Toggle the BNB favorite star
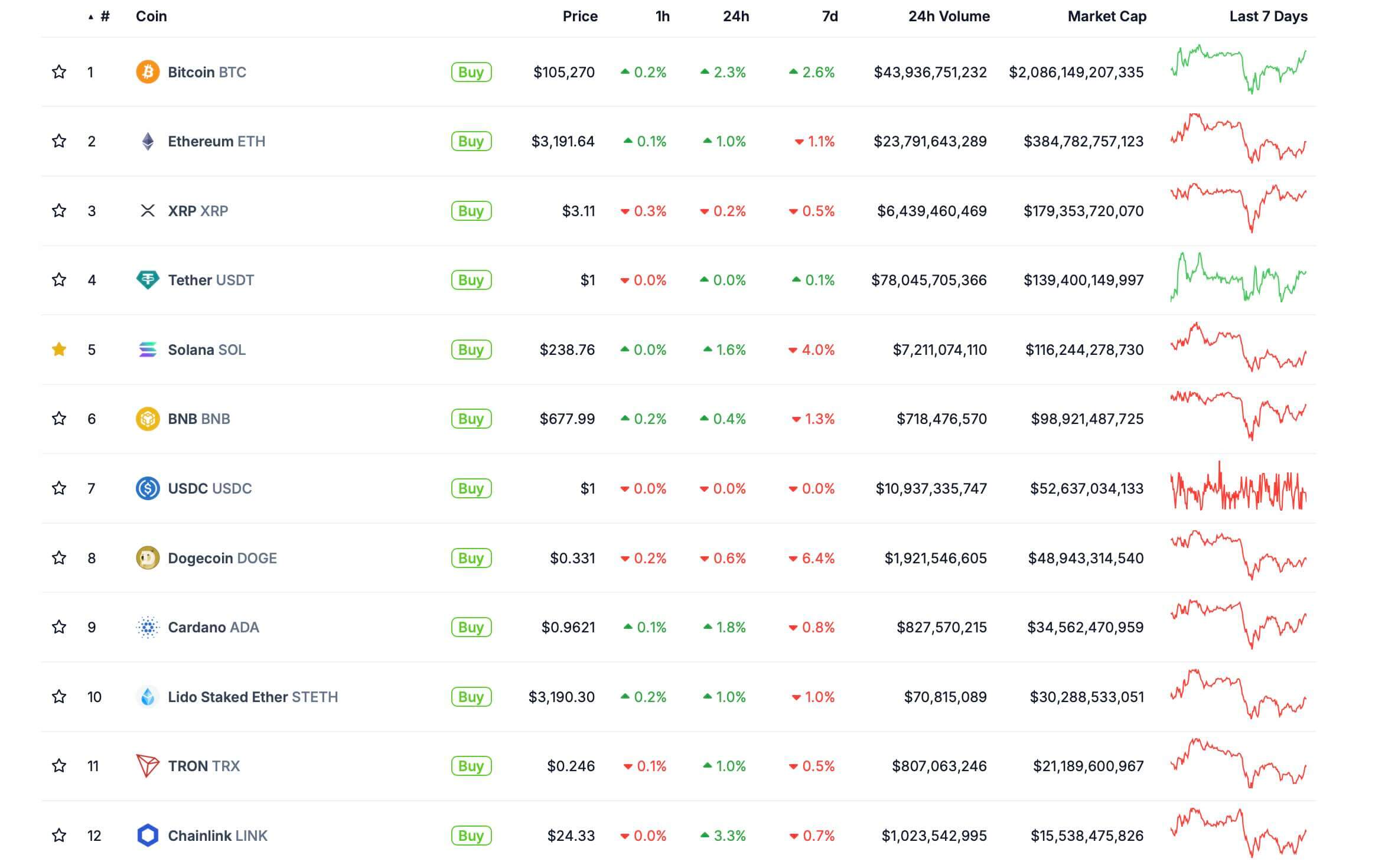Screen dimensions: 1375x868 coord(59,419)
